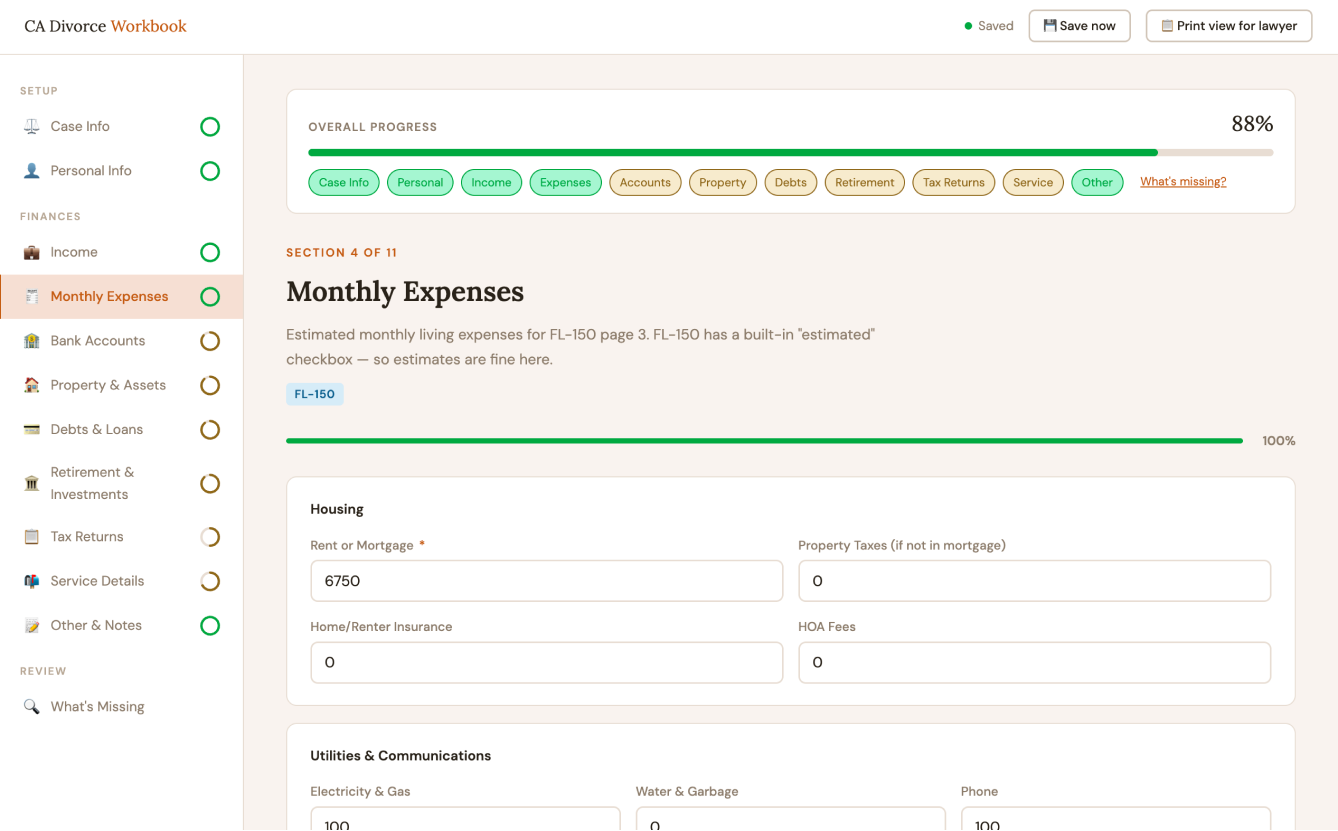Image resolution: width=1338 pixels, height=831 pixels.
Task: Click the person icon beside Personal Info
Action: 32,171
